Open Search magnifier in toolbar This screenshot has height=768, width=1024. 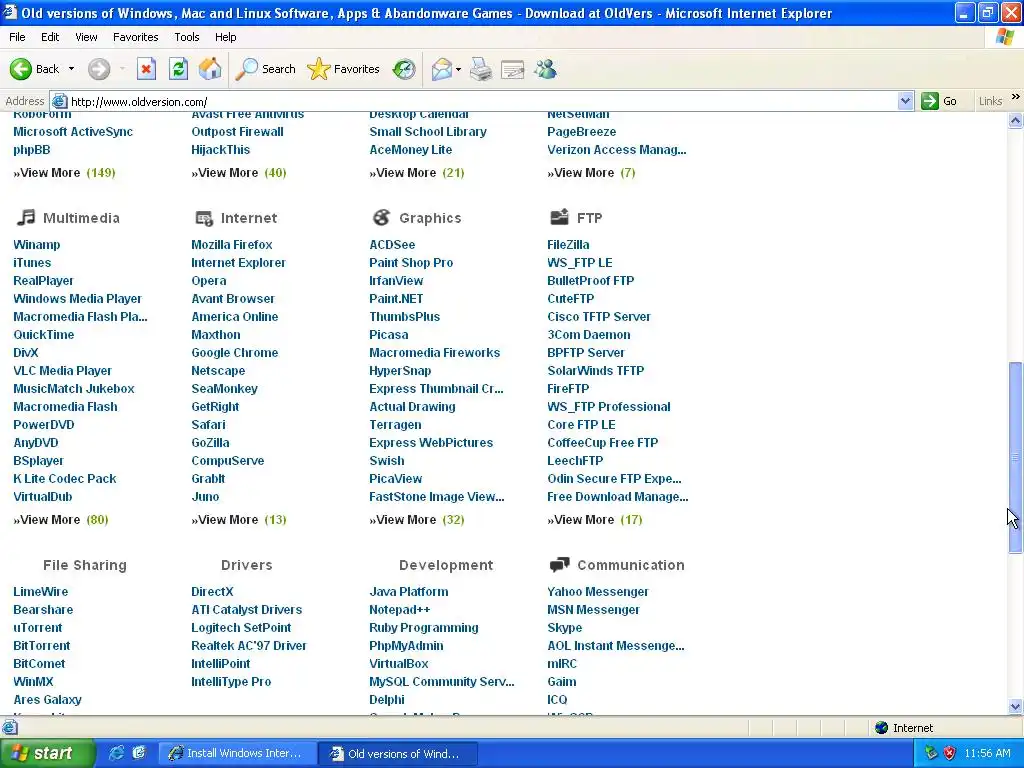(x=246, y=69)
